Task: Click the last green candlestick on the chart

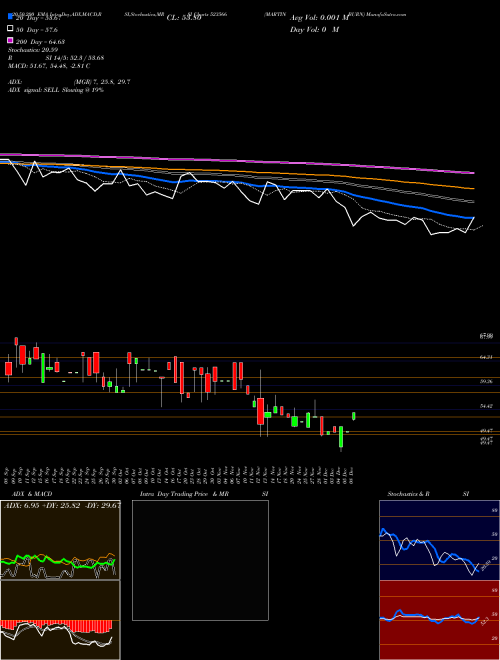Action: click(354, 416)
